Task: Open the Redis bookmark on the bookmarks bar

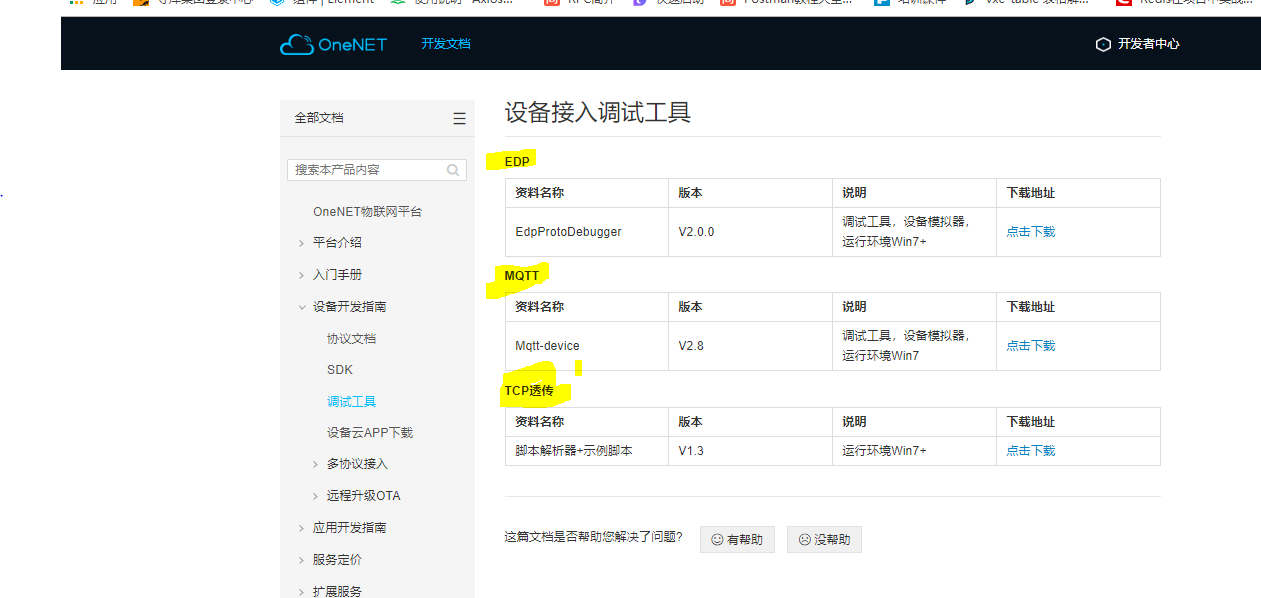Action: pos(1190,3)
